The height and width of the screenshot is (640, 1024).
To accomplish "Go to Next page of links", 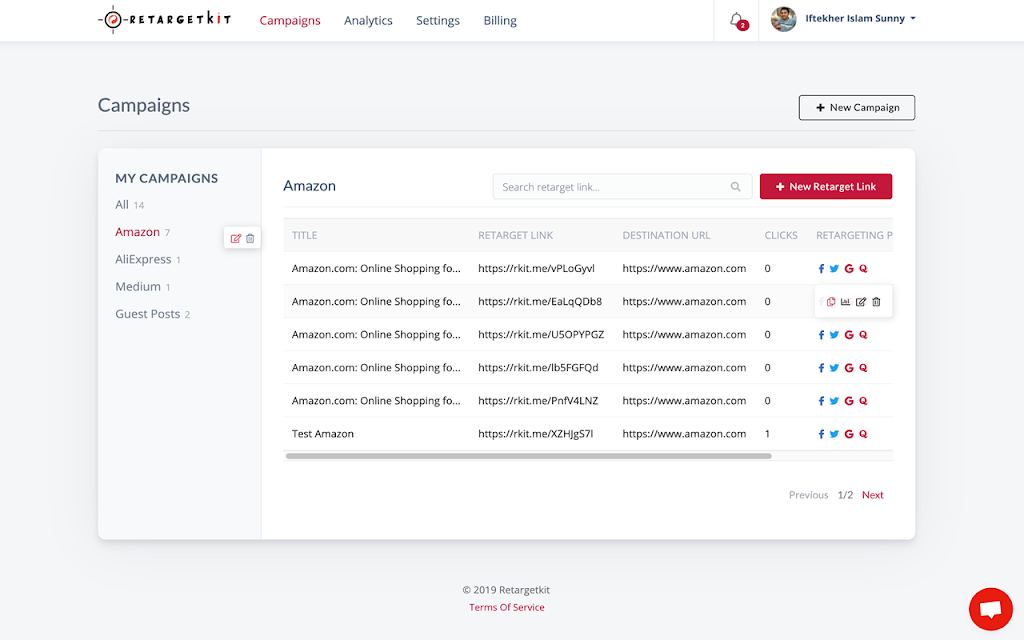I will 872,495.
